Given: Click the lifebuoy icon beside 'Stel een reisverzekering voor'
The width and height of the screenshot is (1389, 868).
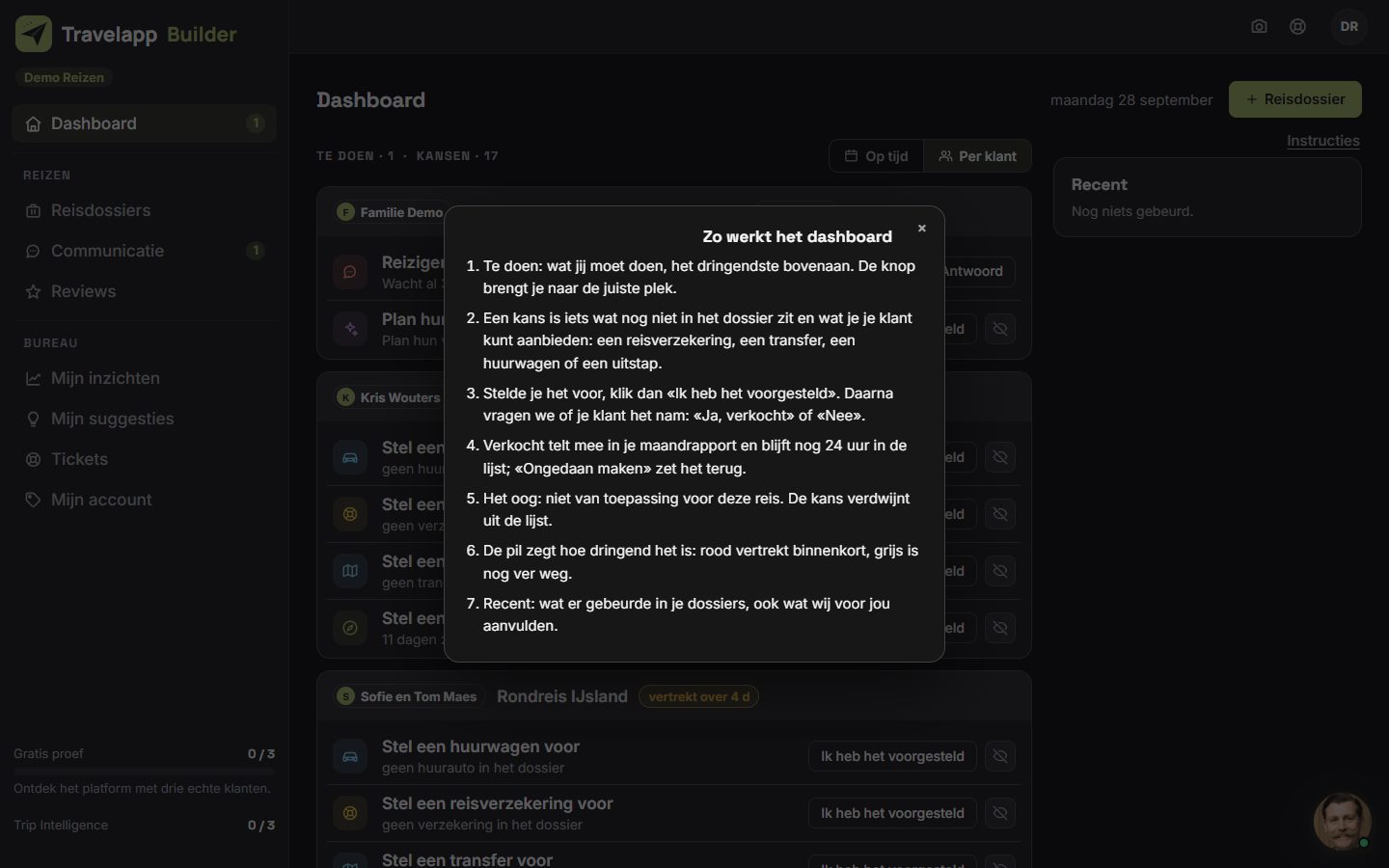Looking at the screenshot, I should [x=350, y=813].
